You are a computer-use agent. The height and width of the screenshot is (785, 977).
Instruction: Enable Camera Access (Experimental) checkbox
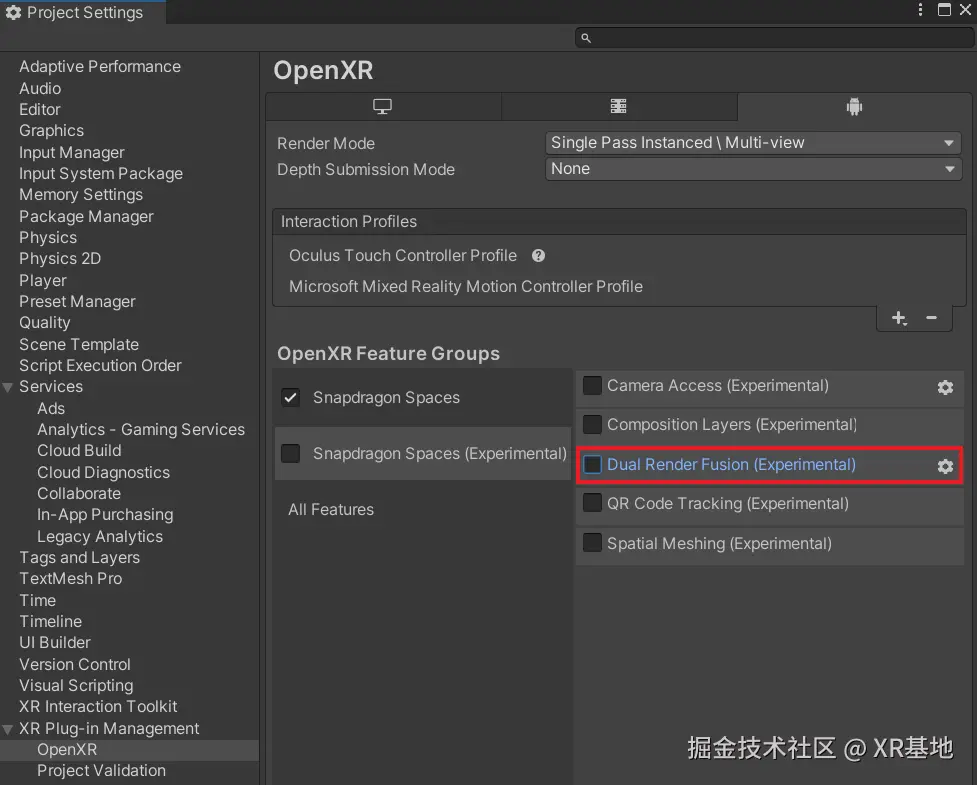coord(592,386)
